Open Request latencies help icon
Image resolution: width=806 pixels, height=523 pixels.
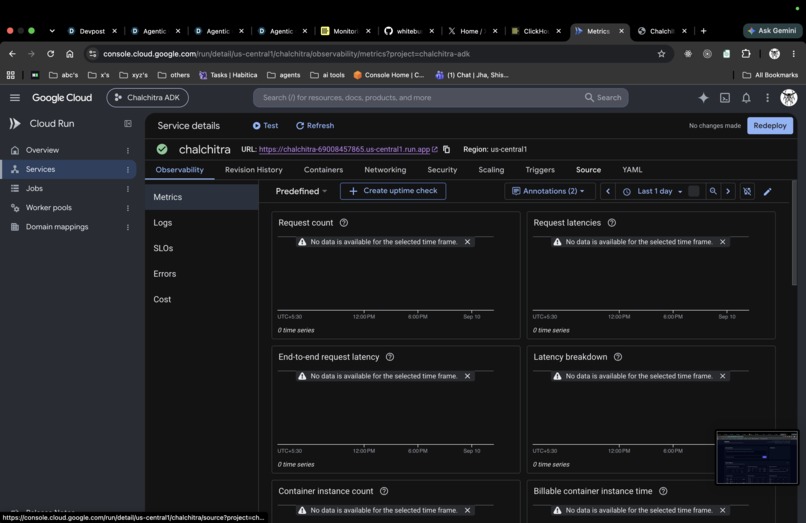pos(612,223)
